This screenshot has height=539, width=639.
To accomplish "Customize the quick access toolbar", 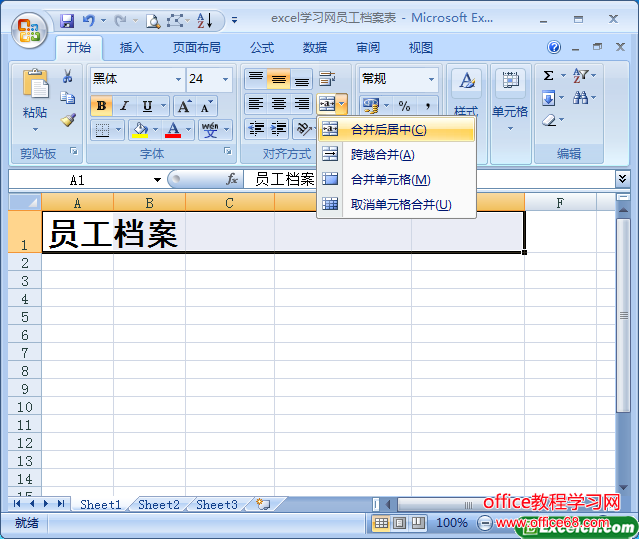I will [234, 20].
